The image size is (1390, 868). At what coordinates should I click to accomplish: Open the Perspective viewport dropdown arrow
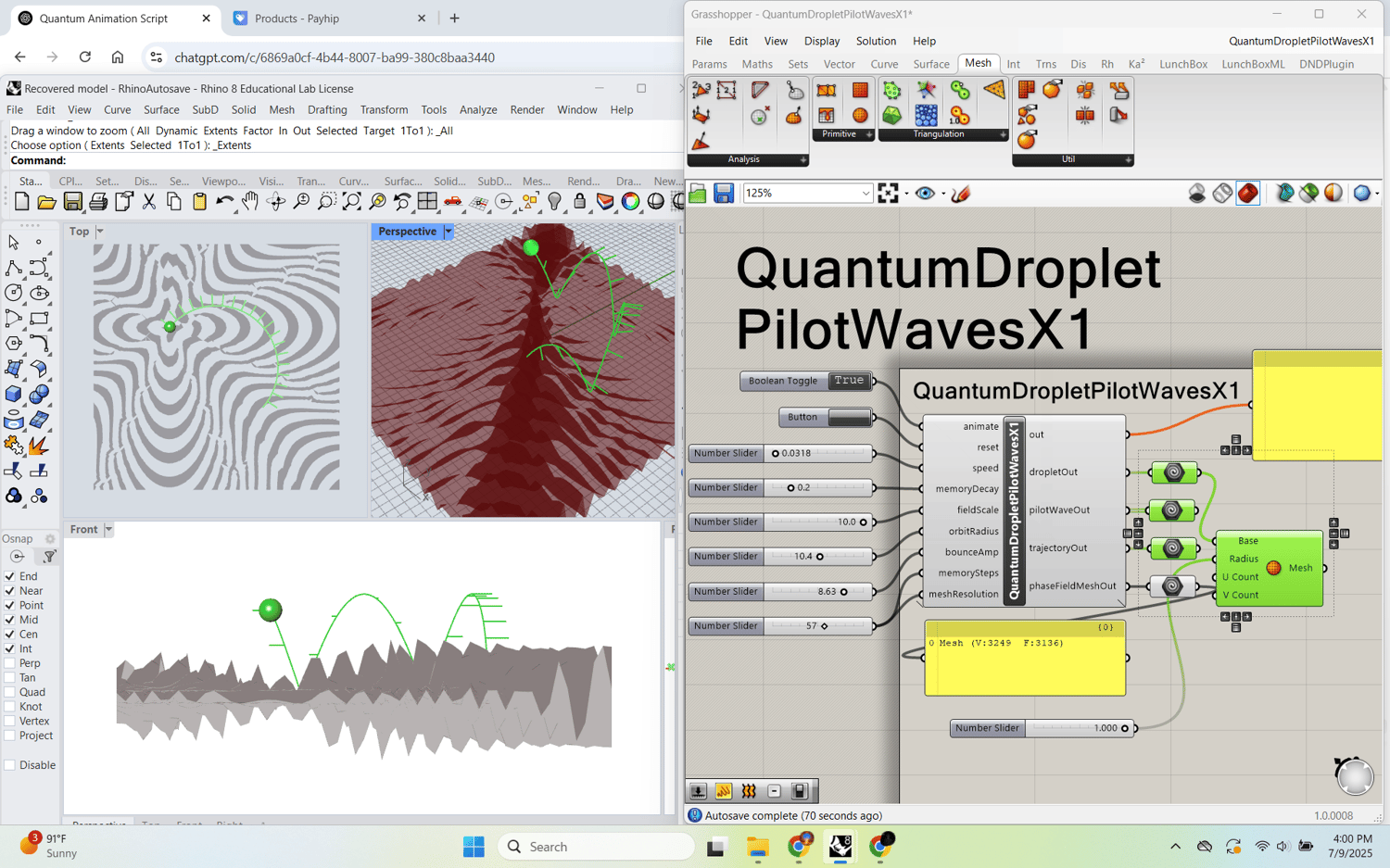coord(449,232)
